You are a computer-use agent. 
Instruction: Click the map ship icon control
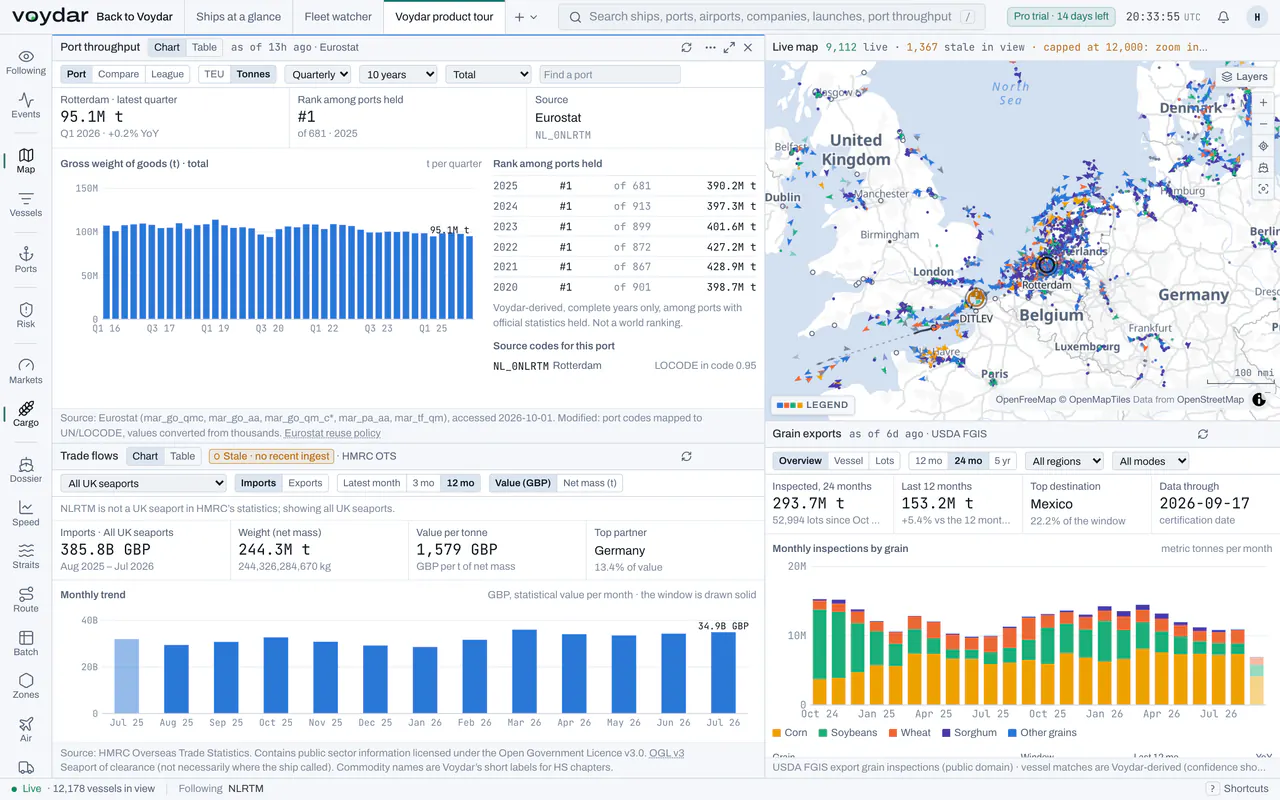[x=1263, y=168]
